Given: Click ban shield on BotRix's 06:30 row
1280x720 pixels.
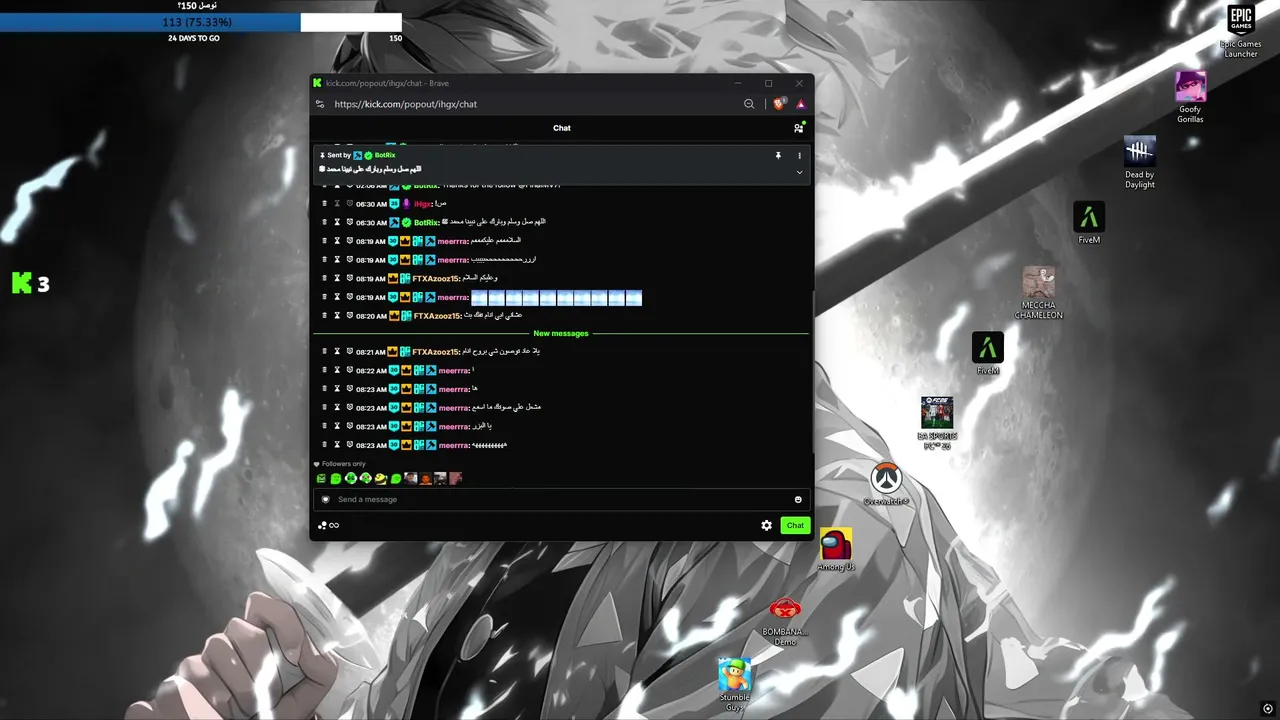Looking at the screenshot, I should 350,222.
